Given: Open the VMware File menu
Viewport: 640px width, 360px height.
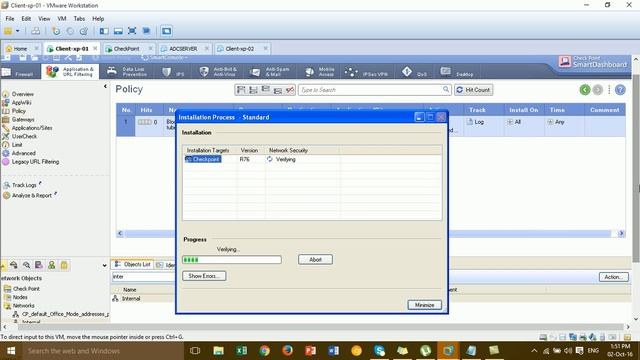Looking at the screenshot, I should pyautogui.click(x=10, y=19).
